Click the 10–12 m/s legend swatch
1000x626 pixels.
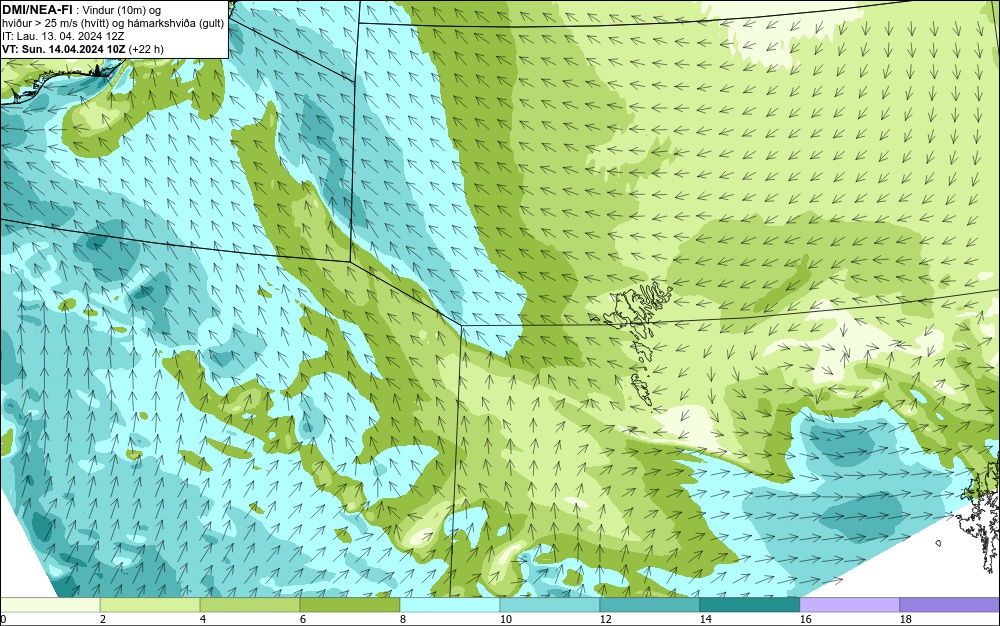pyautogui.click(x=550, y=605)
